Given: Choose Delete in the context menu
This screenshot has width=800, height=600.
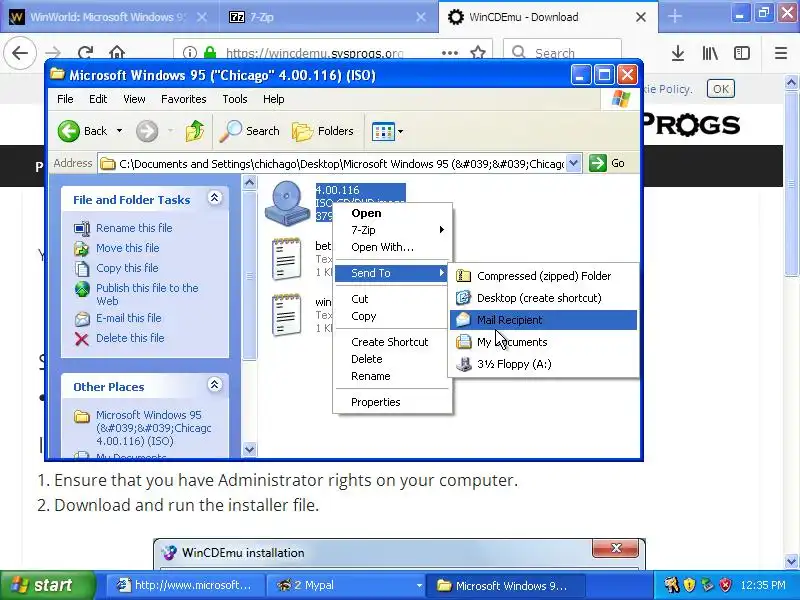Looking at the screenshot, I should pyautogui.click(x=392, y=359).
